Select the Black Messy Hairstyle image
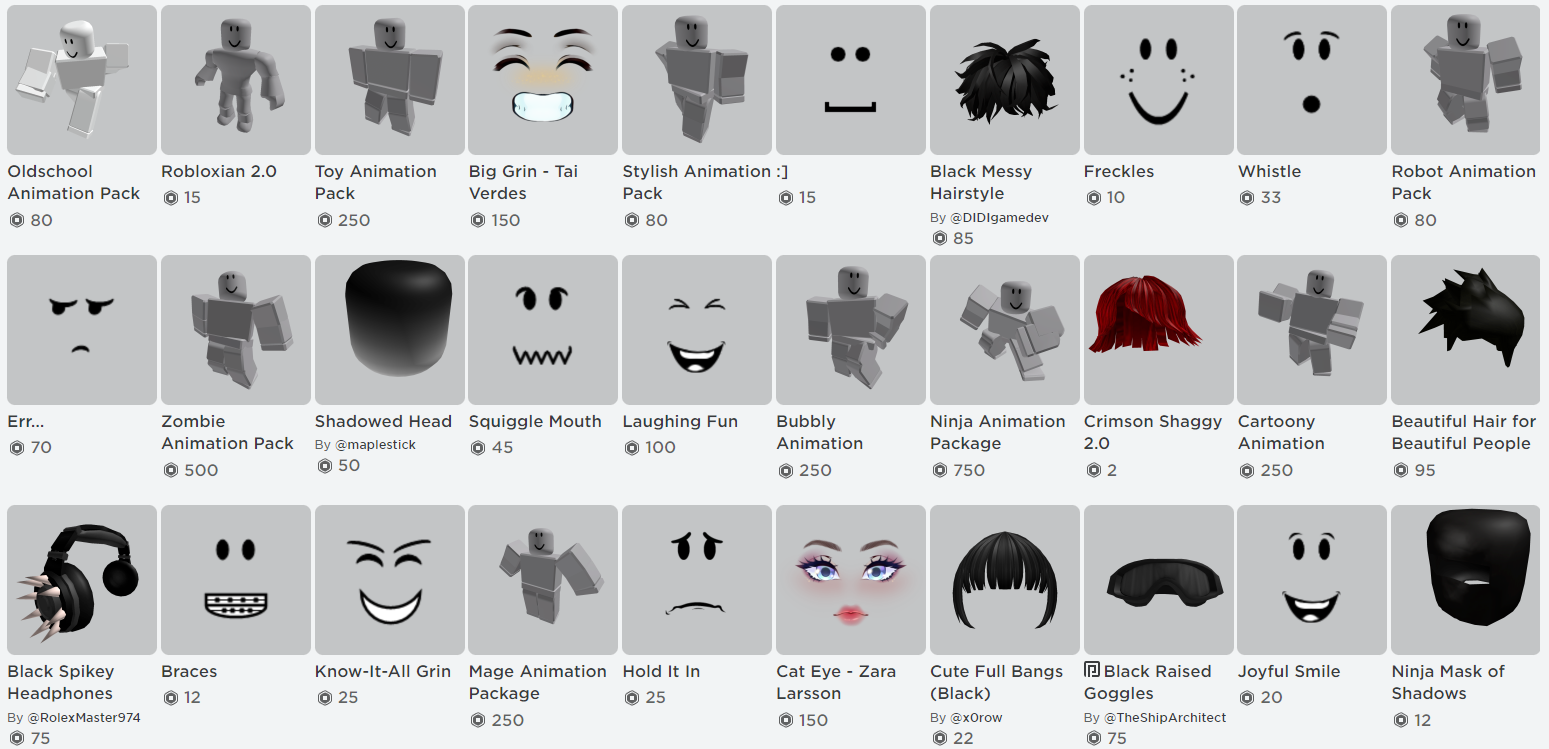The width and height of the screenshot is (1549, 749). click(x=1005, y=80)
